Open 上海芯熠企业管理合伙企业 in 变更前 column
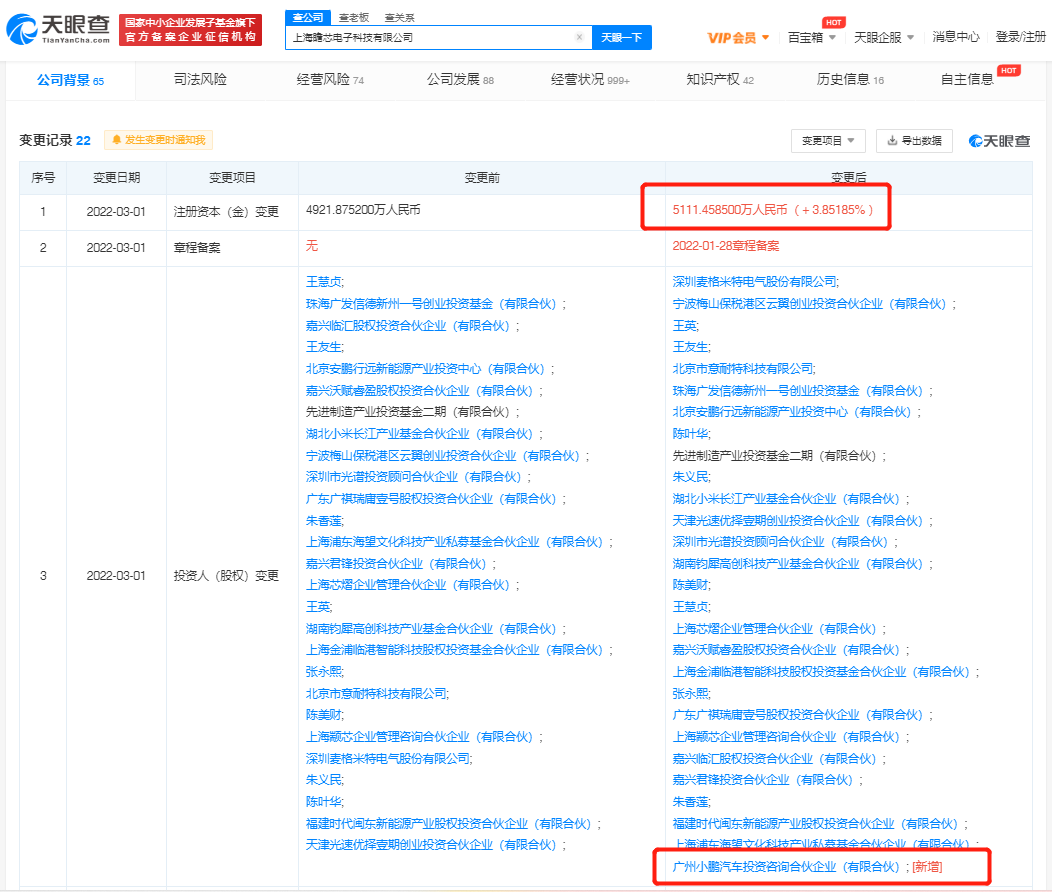The image size is (1052, 892). click(x=408, y=585)
